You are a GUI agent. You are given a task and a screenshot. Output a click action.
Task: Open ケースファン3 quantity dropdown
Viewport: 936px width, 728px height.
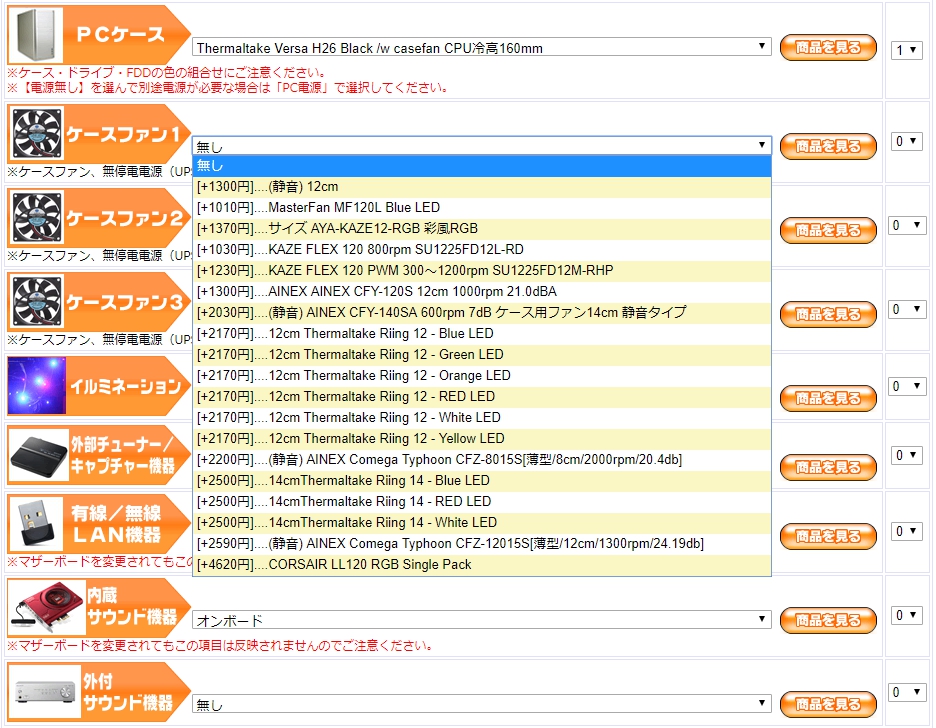(906, 310)
